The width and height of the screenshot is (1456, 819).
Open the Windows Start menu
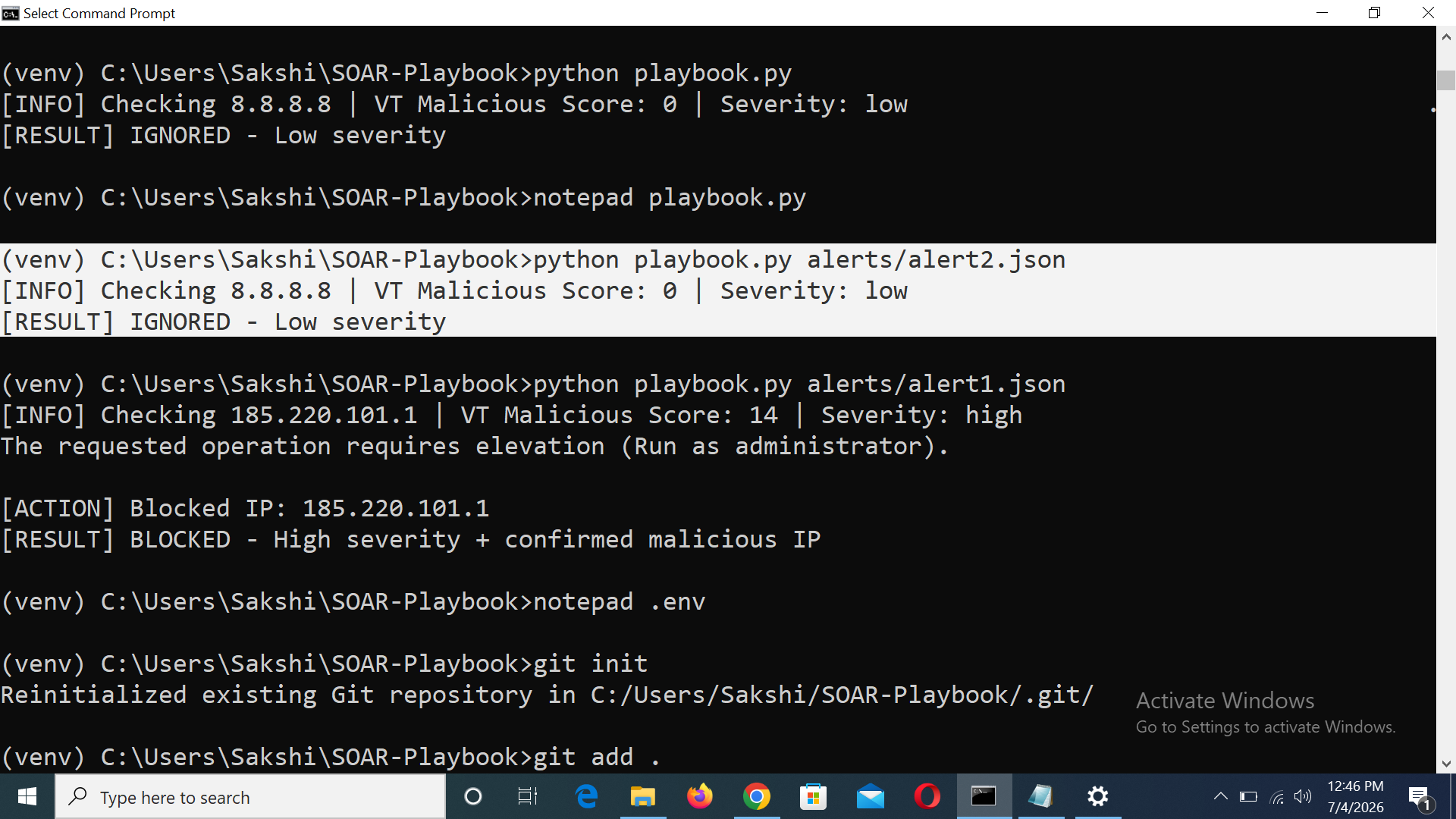click(x=27, y=796)
